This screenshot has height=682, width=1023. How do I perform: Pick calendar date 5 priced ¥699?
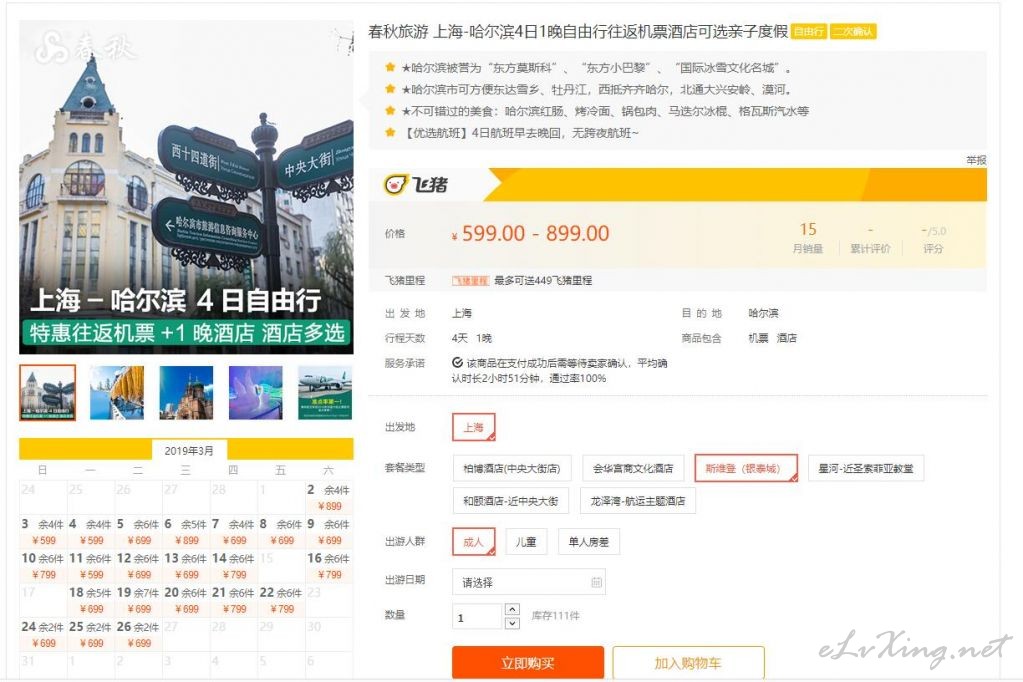pyautogui.click(x=138, y=532)
